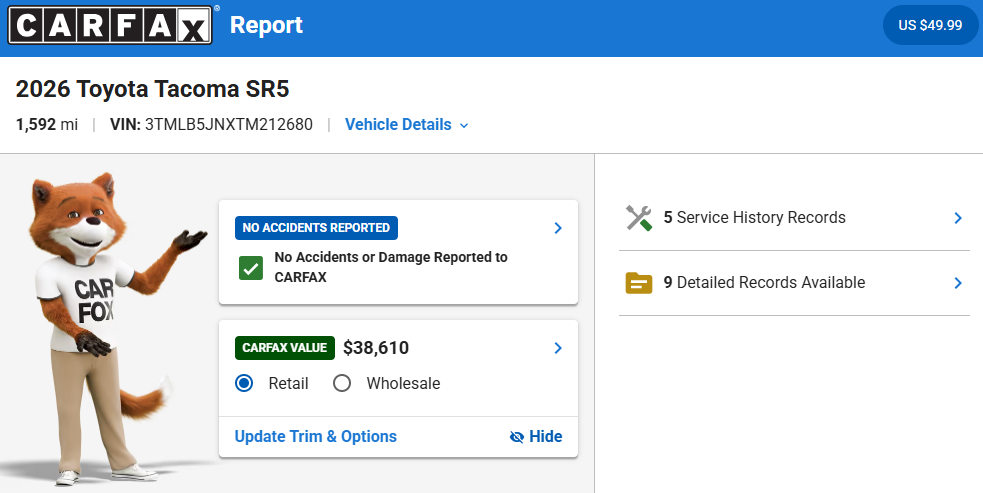Open CARFAX value details chevron
The height and width of the screenshot is (493, 983).
[558, 348]
